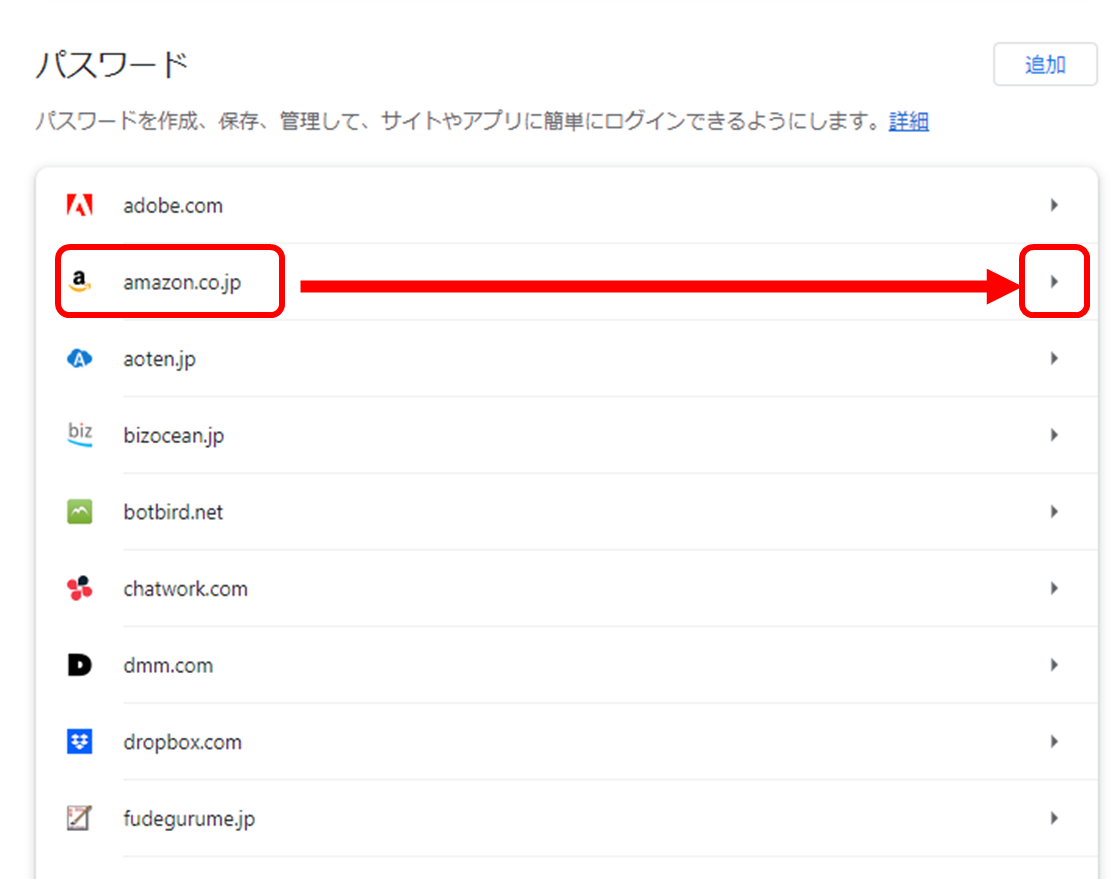Select the dropbox.com text label
The width and height of the screenshot is (1112, 879).
pyautogui.click(x=182, y=743)
